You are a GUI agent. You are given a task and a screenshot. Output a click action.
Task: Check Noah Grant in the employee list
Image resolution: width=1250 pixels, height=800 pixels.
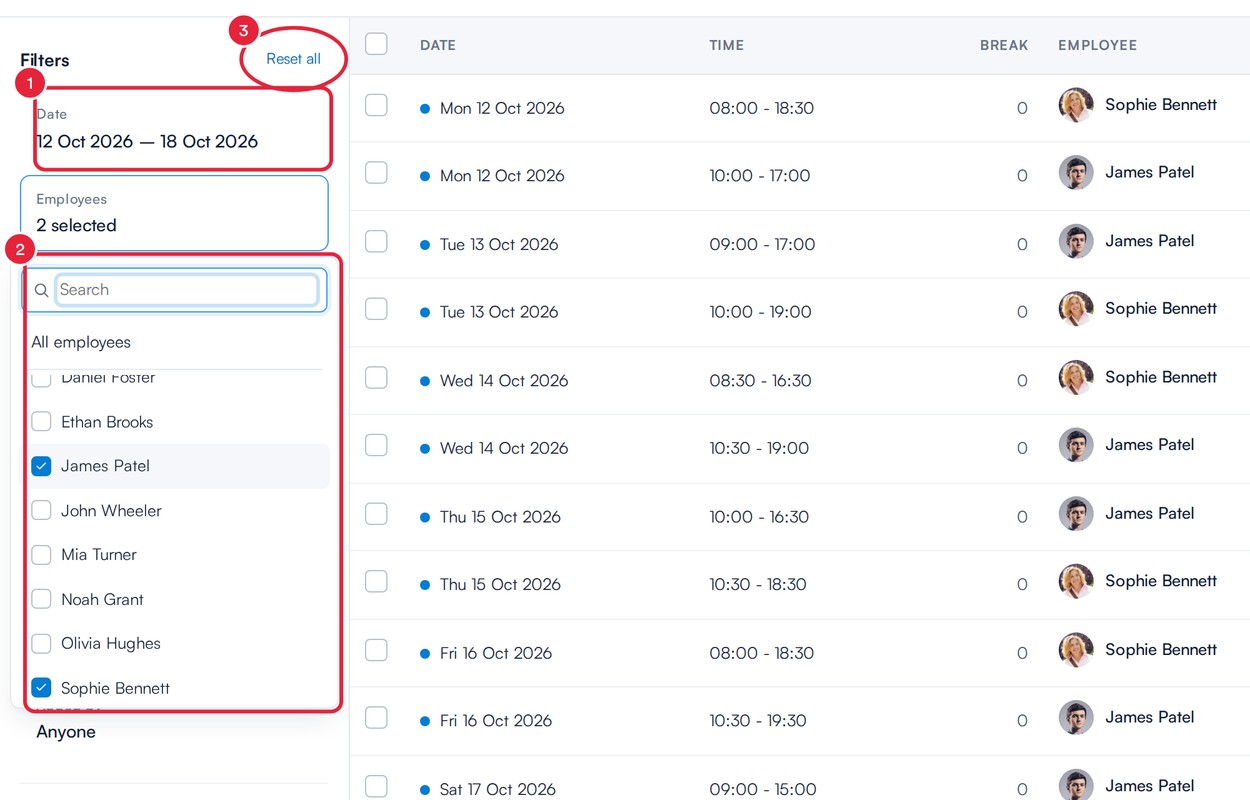click(41, 599)
